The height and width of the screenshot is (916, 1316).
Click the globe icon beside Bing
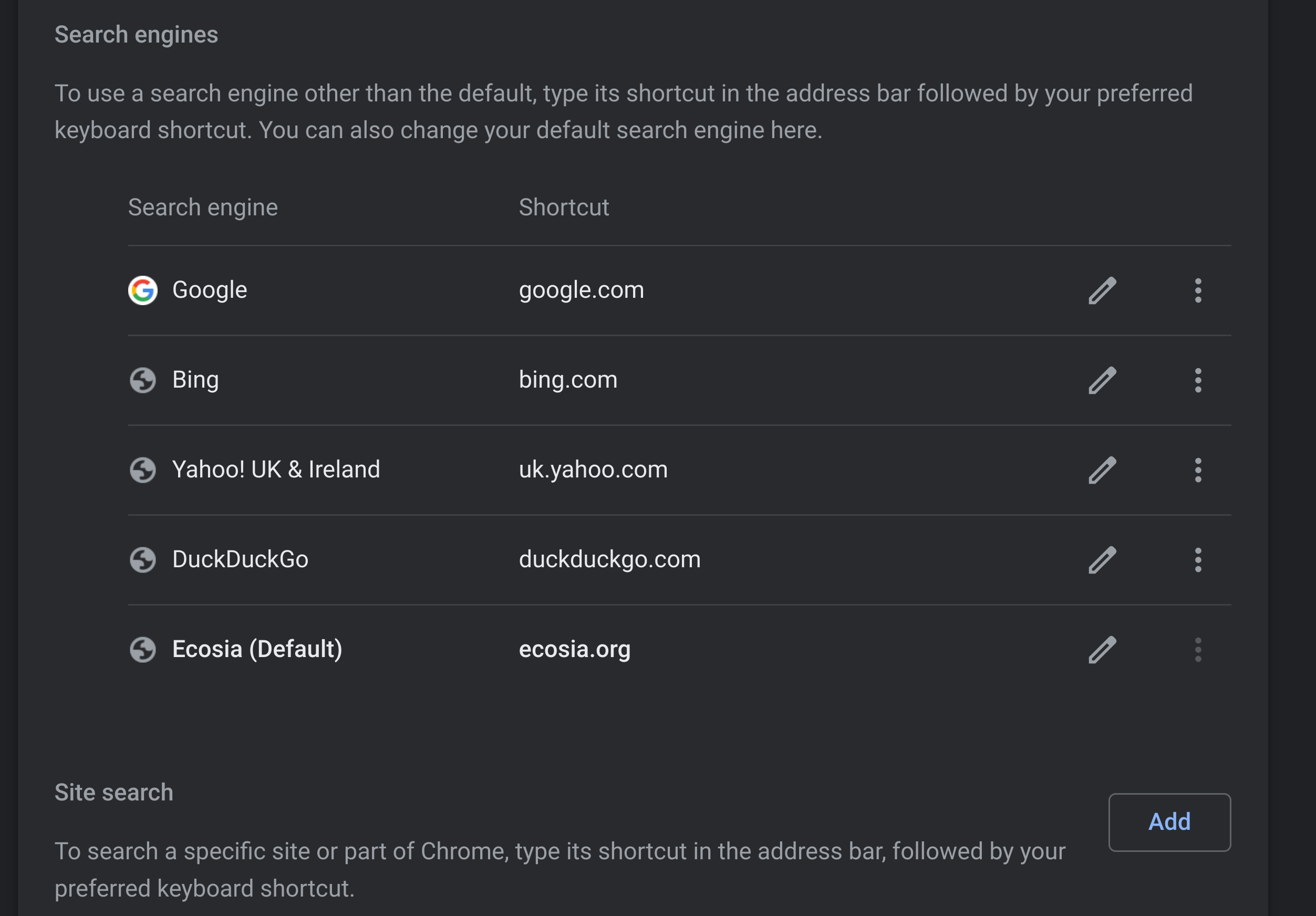(143, 380)
